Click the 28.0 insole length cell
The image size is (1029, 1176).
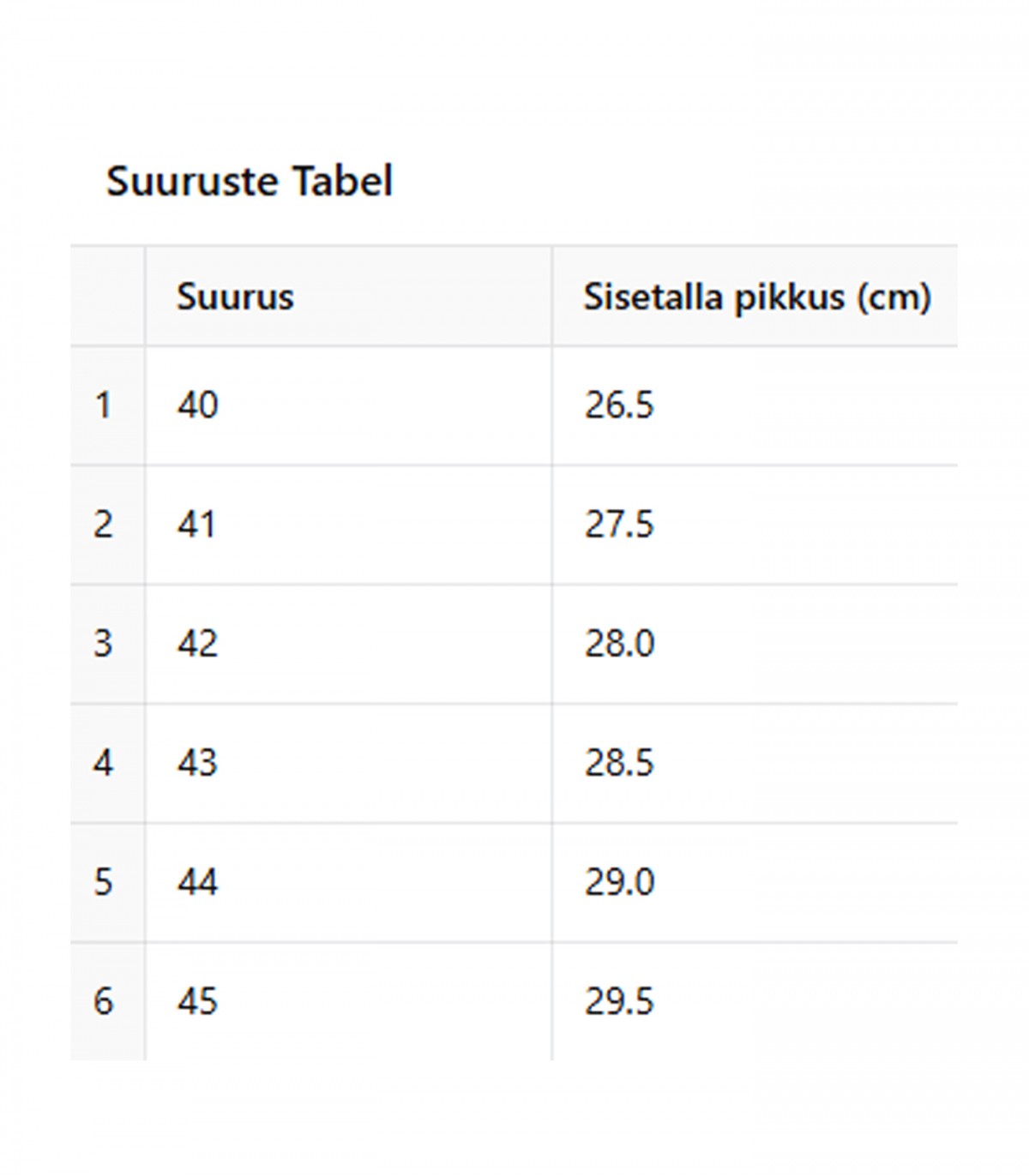[755, 644]
